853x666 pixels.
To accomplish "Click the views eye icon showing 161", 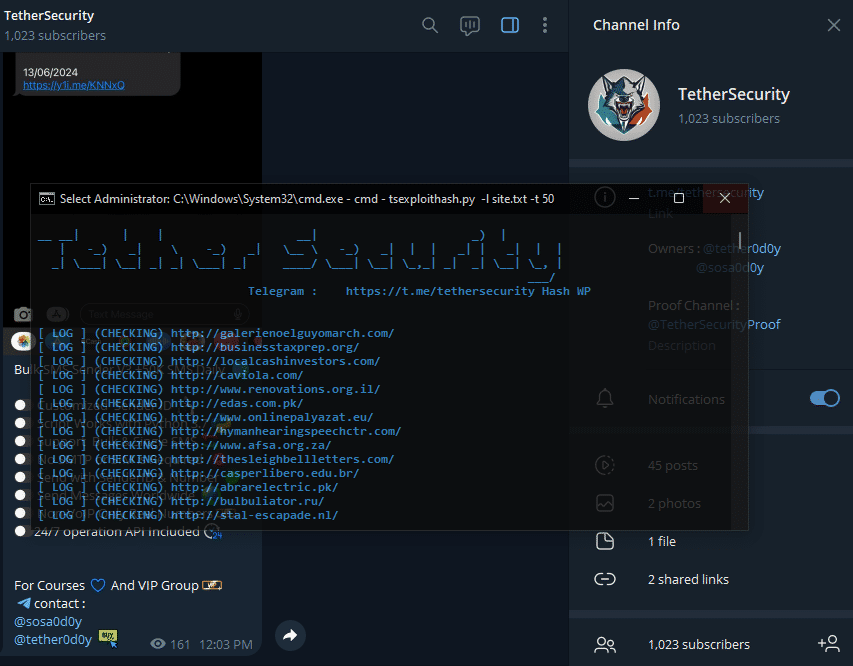I will pyautogui.click(x=158, y=644).
